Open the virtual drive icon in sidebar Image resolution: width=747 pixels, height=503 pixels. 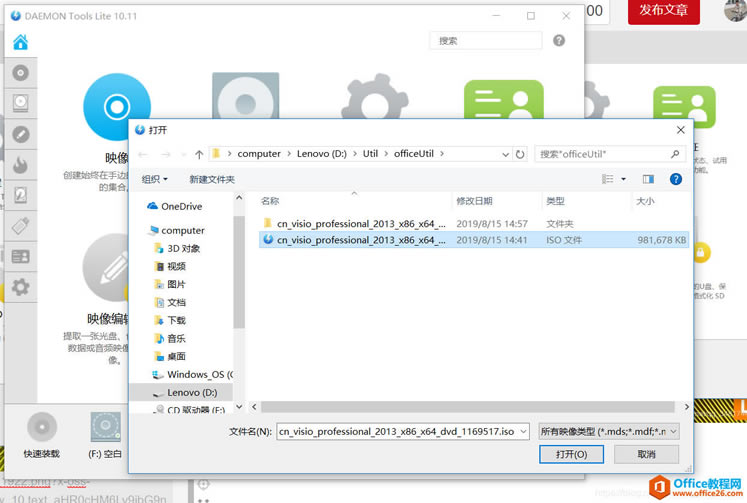[x=20, y=103]
